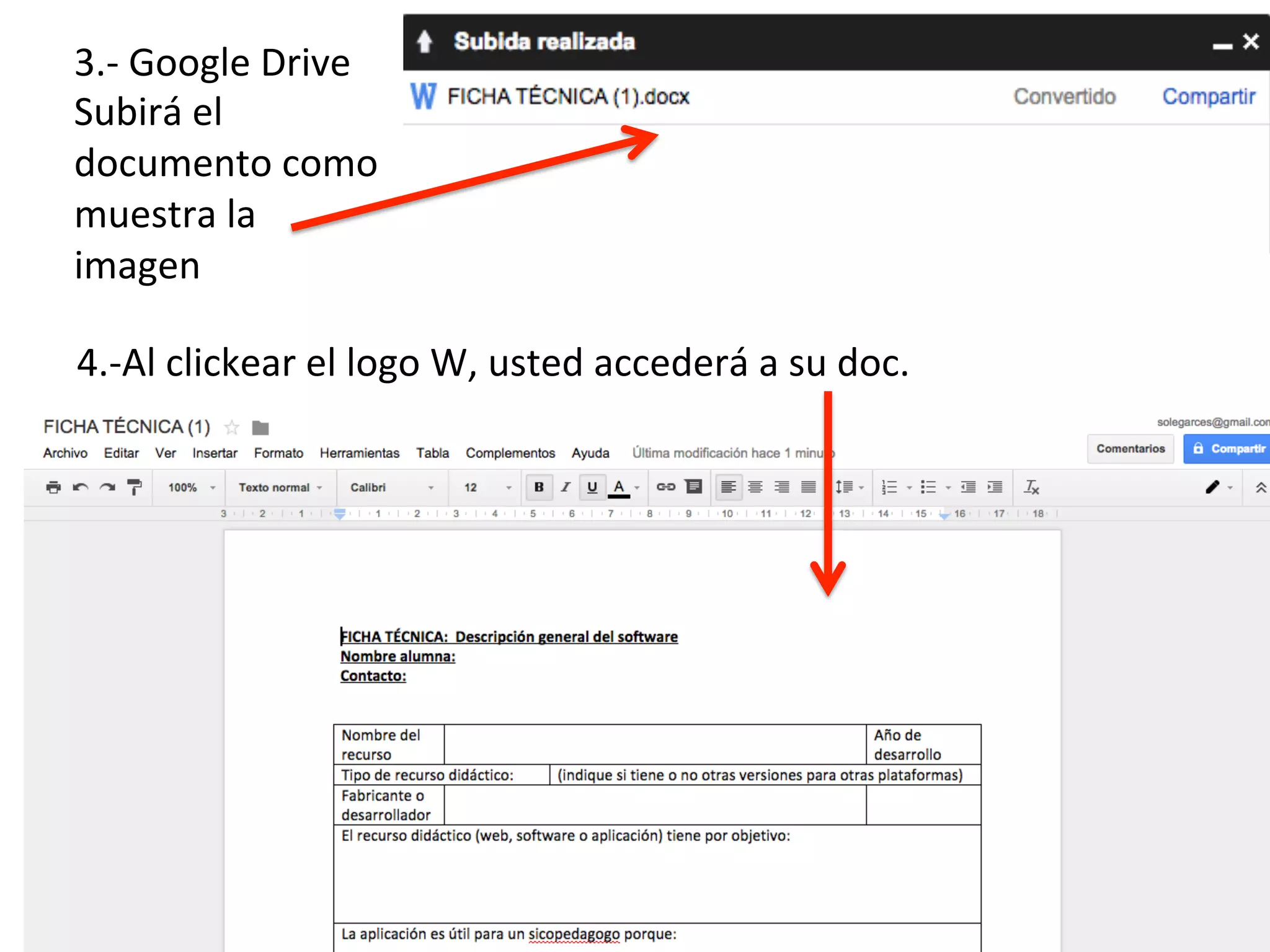Click the 'Fabricante o desarrollador' cell
Viewport: 1270px width, 952px height.
tap(389, 805)
